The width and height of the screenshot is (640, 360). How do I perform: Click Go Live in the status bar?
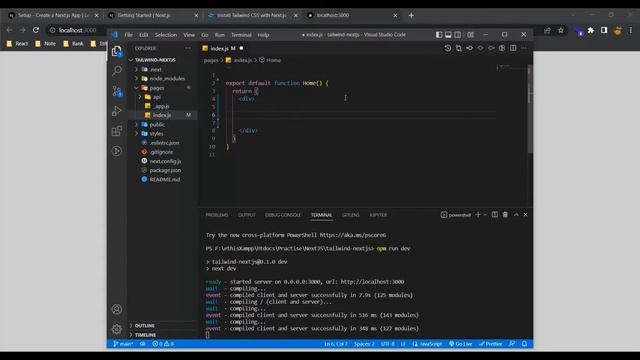(x=460, y=344)
